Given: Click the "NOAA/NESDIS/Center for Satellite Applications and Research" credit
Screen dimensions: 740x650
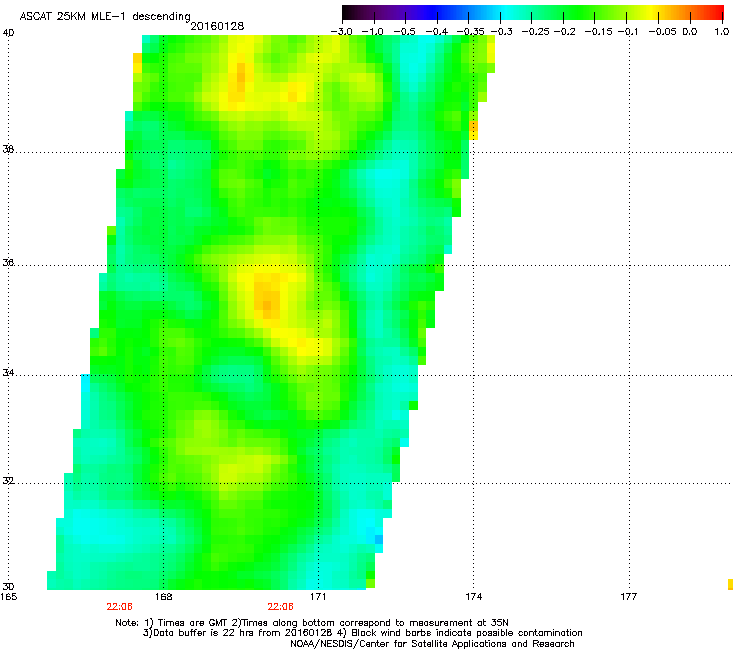Looking at the screenshot, I should pyautogui.click(x=432, y=644).
